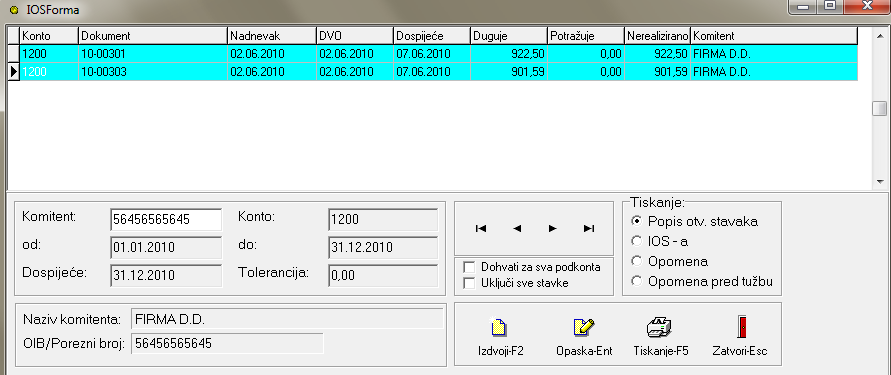Click the grid's vertical scrollbar thumb
Image resolution: width=891 pixels, height=375 pixels.
point(880,109)
